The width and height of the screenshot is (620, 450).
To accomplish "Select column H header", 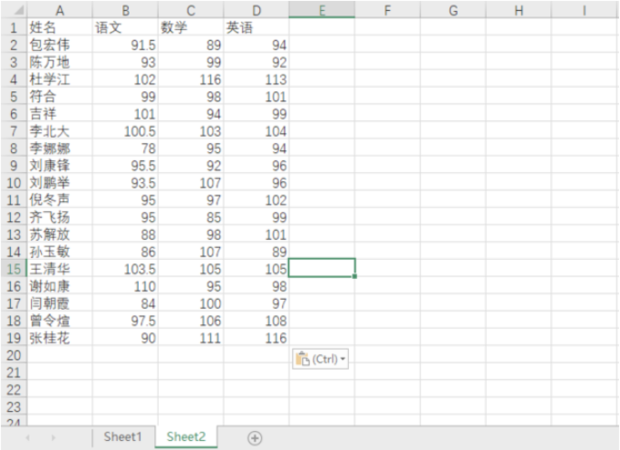I will (519, 10).
